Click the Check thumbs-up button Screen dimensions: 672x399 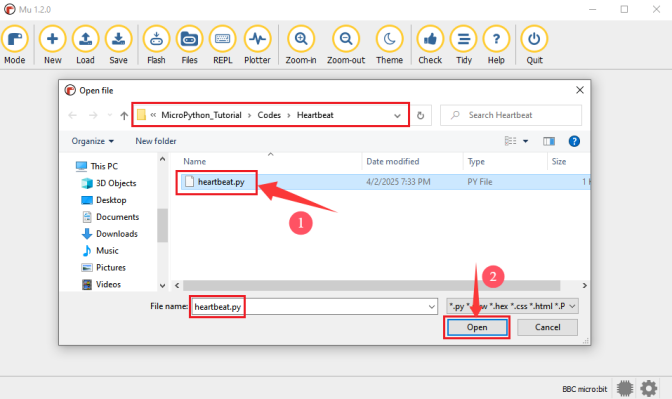point(430,45)
